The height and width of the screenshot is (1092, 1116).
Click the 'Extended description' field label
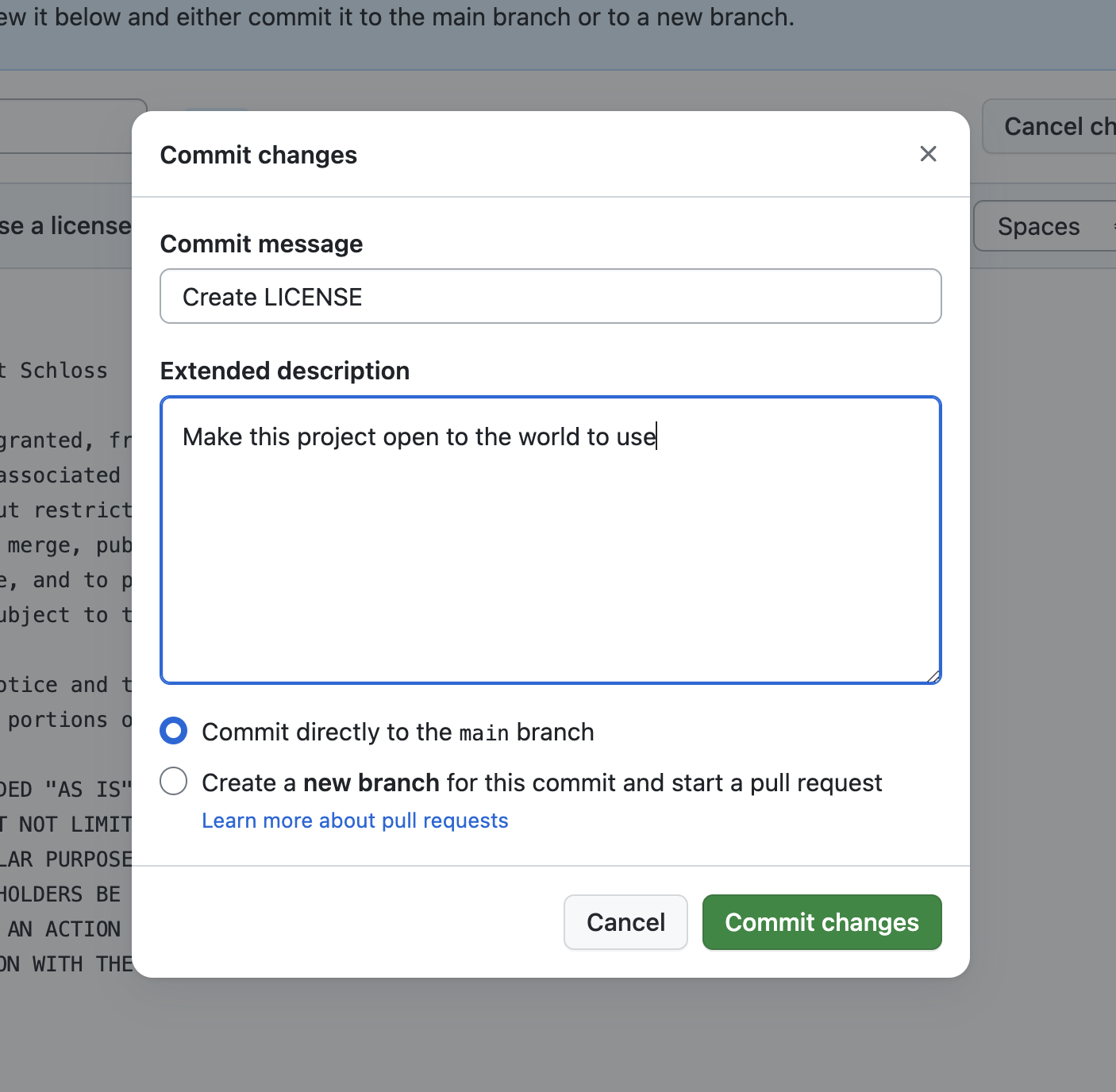pyautogui.click(x=284, y=371)
